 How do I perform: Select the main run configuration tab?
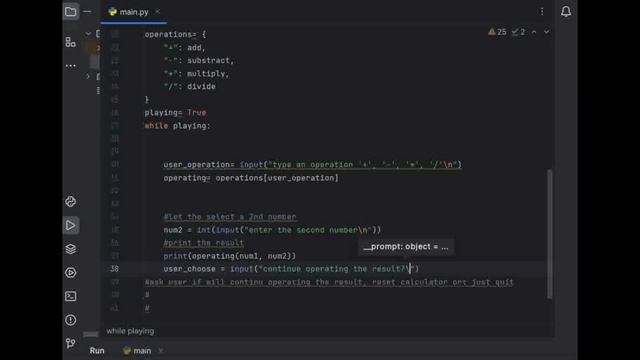(137, 351)
